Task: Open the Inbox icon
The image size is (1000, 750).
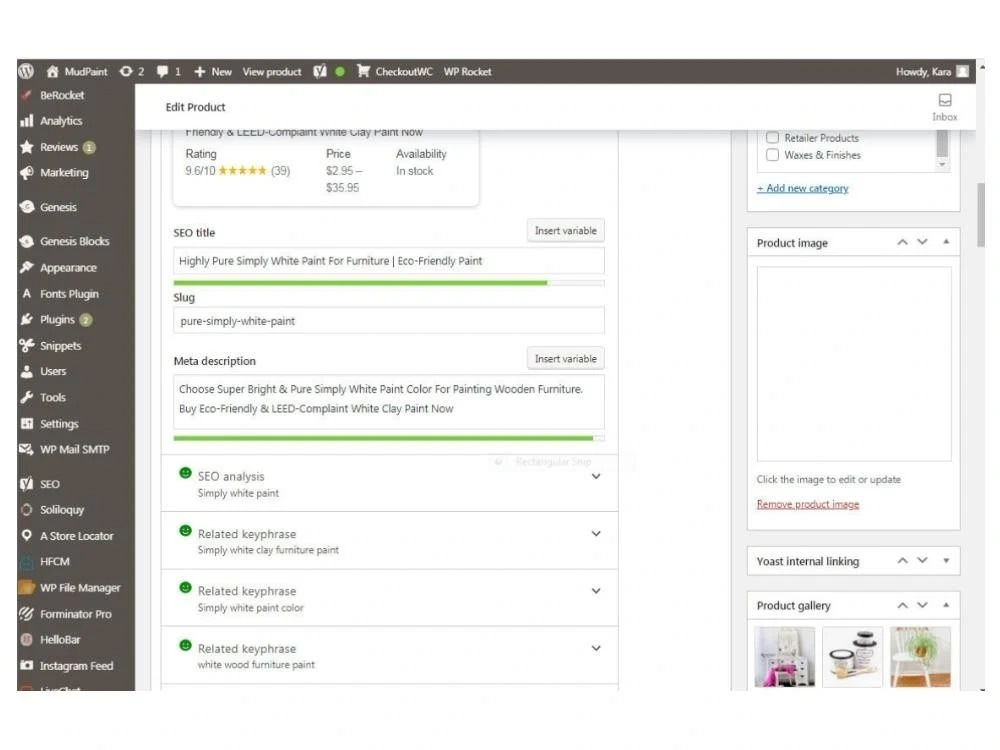Action: click(945, 100)
